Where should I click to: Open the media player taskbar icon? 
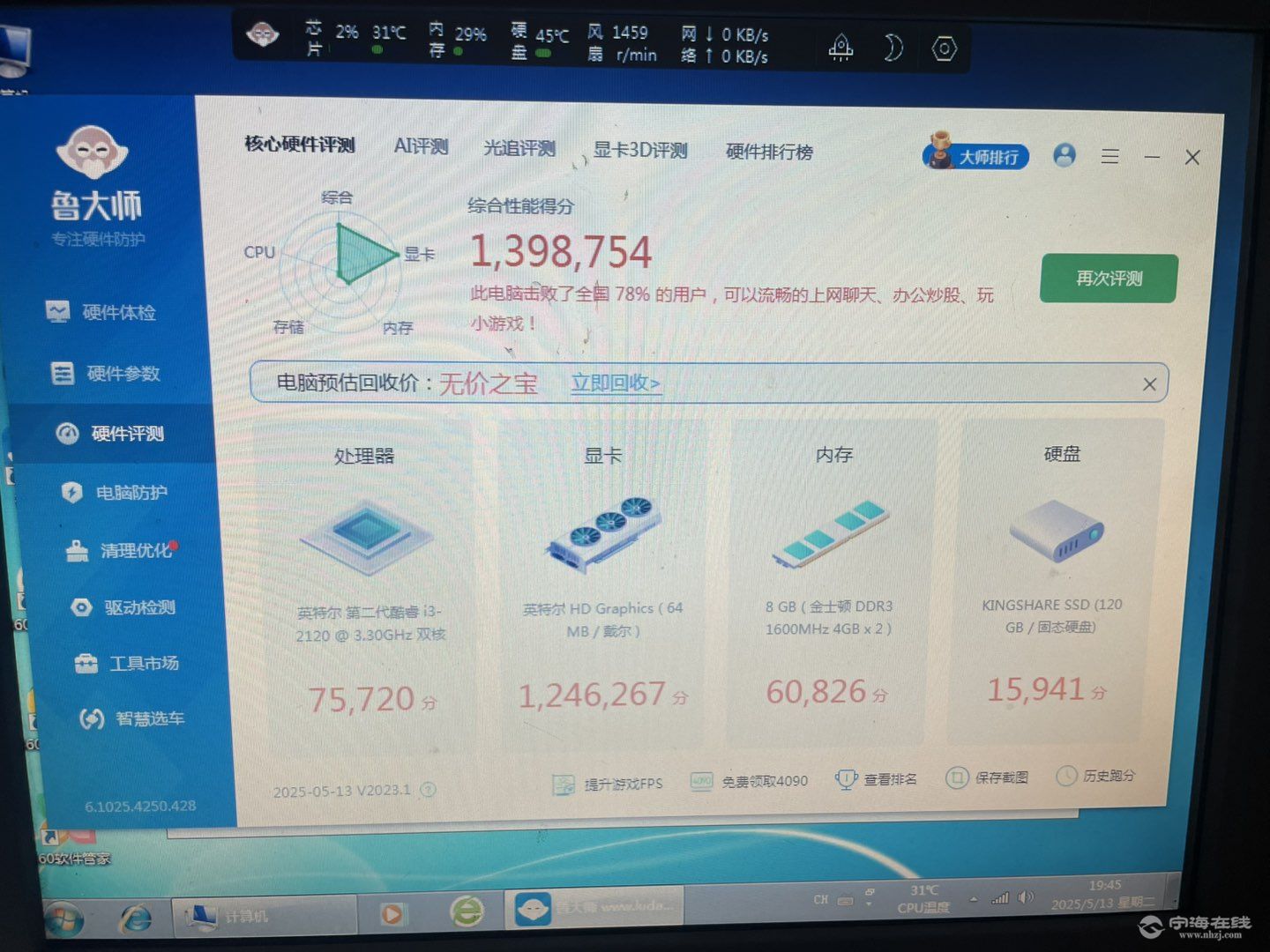(392, 915)
